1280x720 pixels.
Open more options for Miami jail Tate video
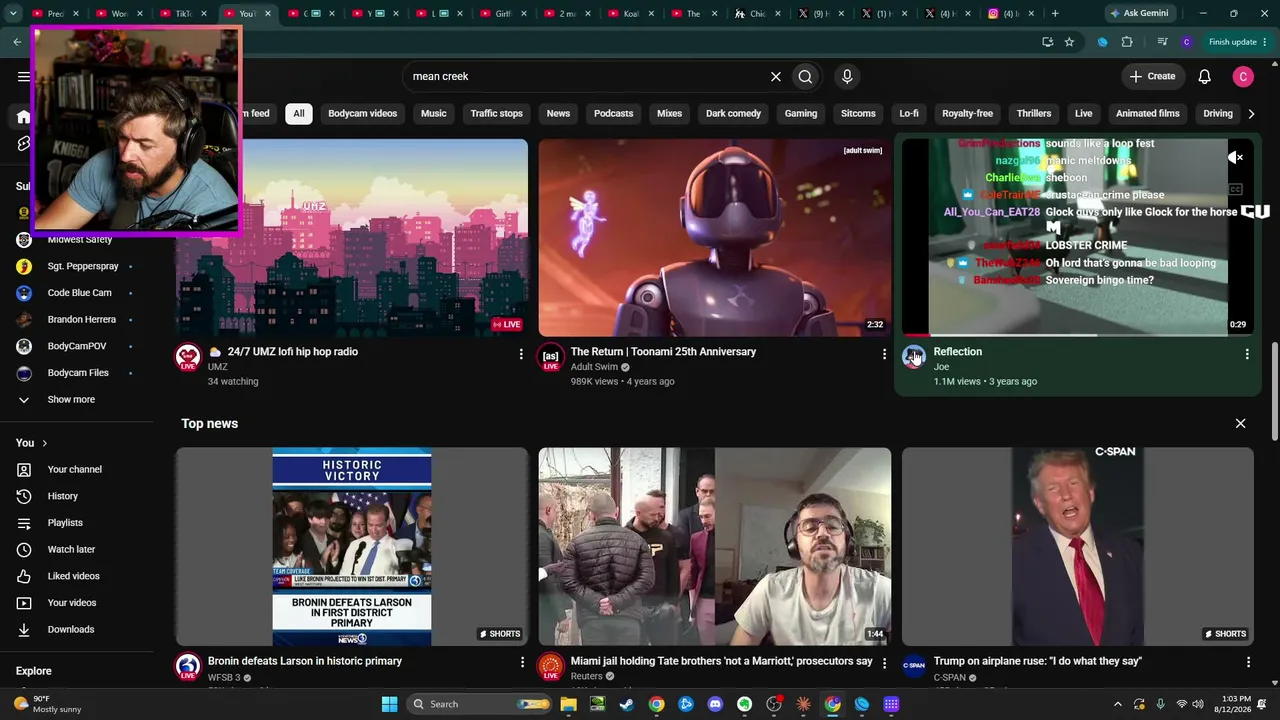[x=885, y=662]
